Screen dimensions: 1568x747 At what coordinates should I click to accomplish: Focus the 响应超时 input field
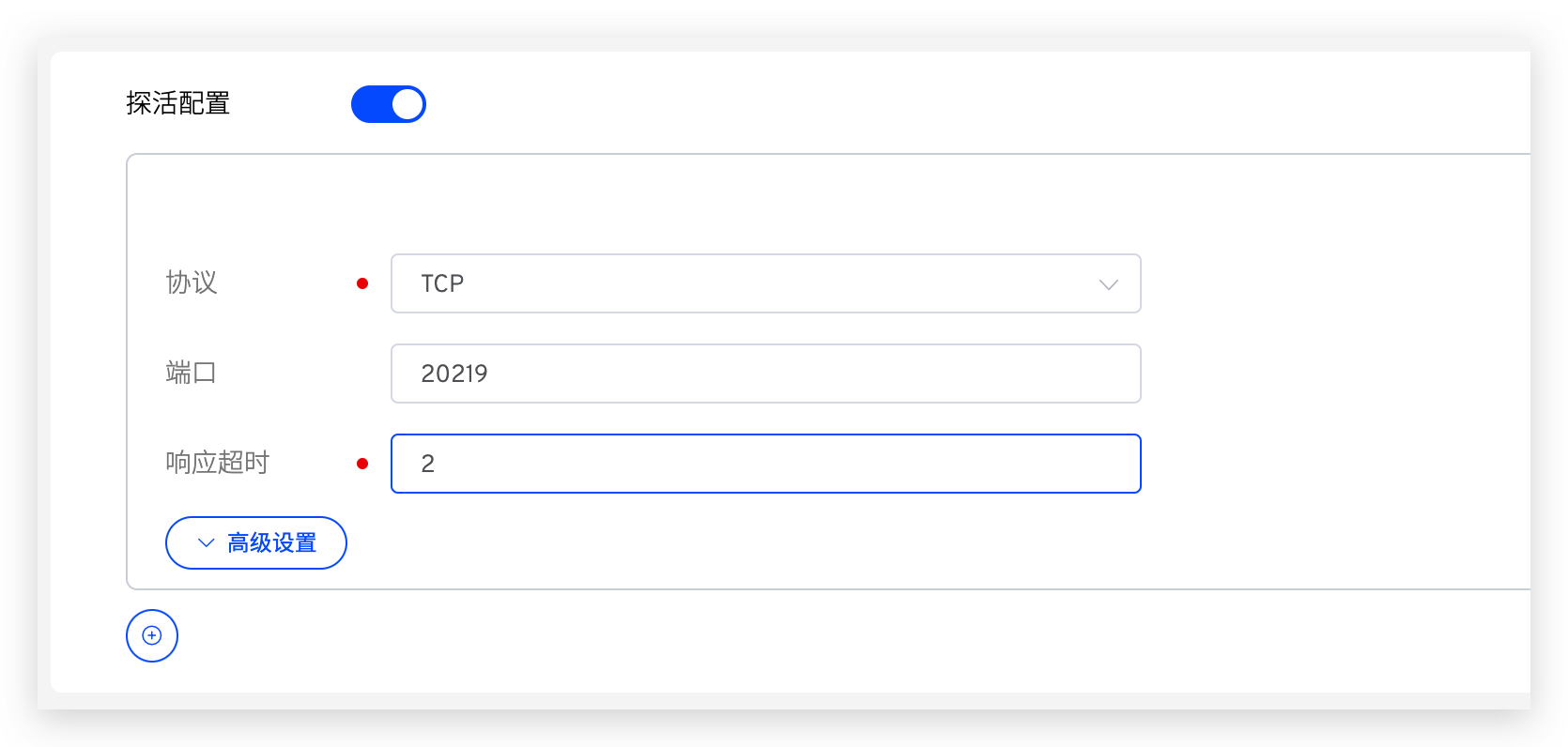click(x=765, y=464)
